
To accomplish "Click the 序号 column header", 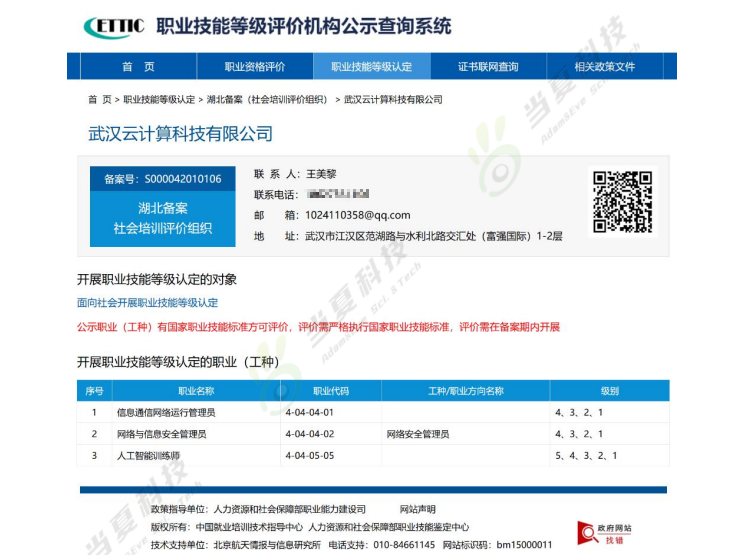I will click(x=94, y=391).
